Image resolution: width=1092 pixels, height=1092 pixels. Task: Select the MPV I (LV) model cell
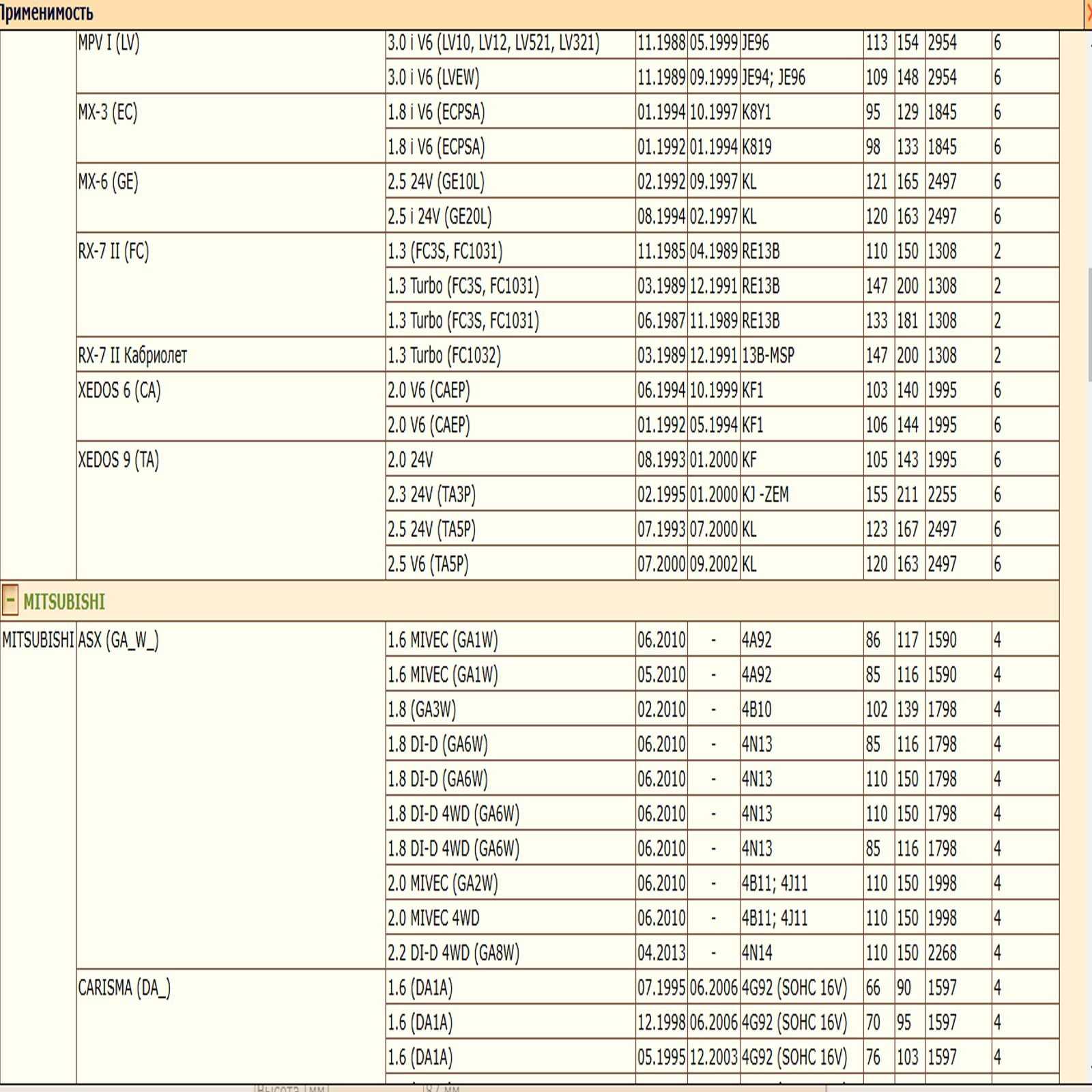point(109,43)
